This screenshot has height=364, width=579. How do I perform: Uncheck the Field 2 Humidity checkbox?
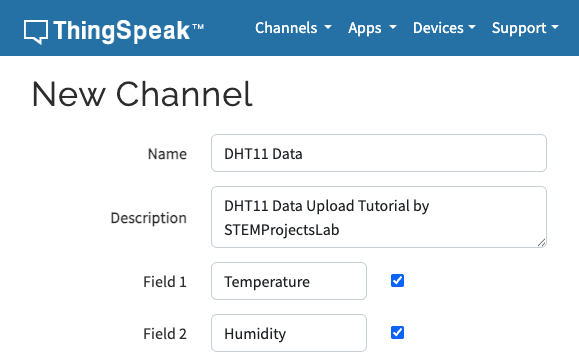click(397, 333)
